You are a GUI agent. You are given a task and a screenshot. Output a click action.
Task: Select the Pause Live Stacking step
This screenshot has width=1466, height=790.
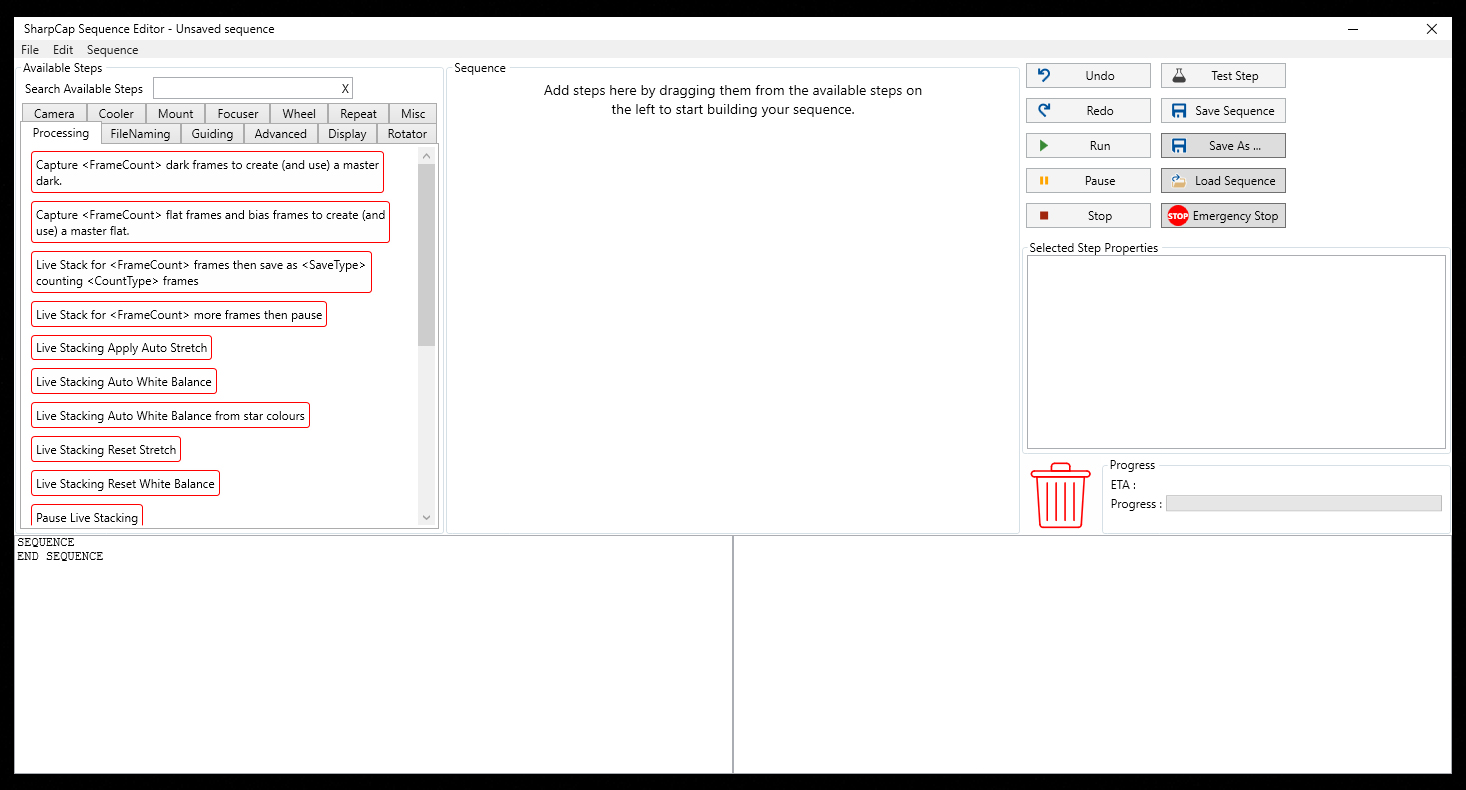[x=87, y=516]
